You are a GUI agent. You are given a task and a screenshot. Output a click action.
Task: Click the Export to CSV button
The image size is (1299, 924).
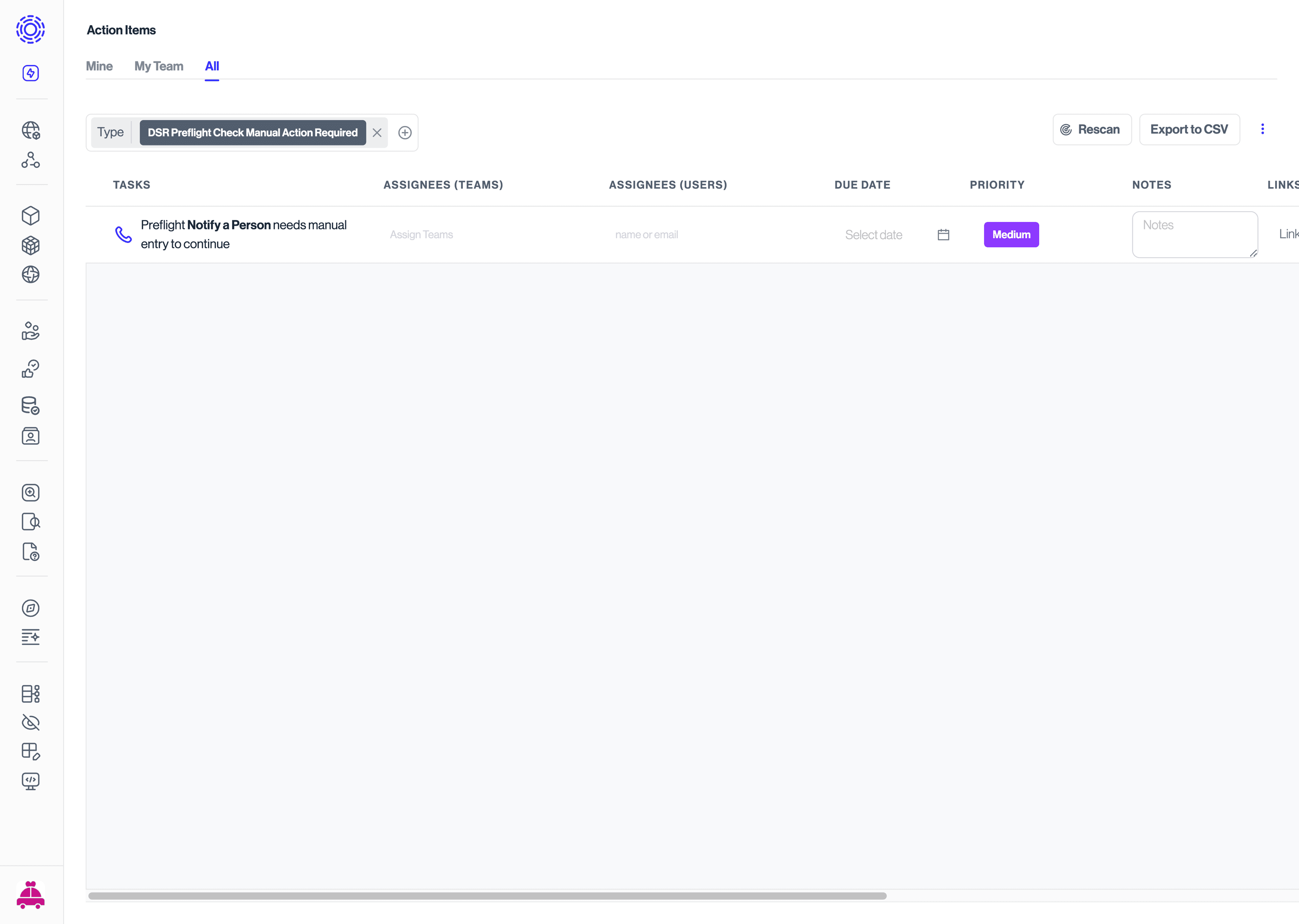[x=1189, y=130]
